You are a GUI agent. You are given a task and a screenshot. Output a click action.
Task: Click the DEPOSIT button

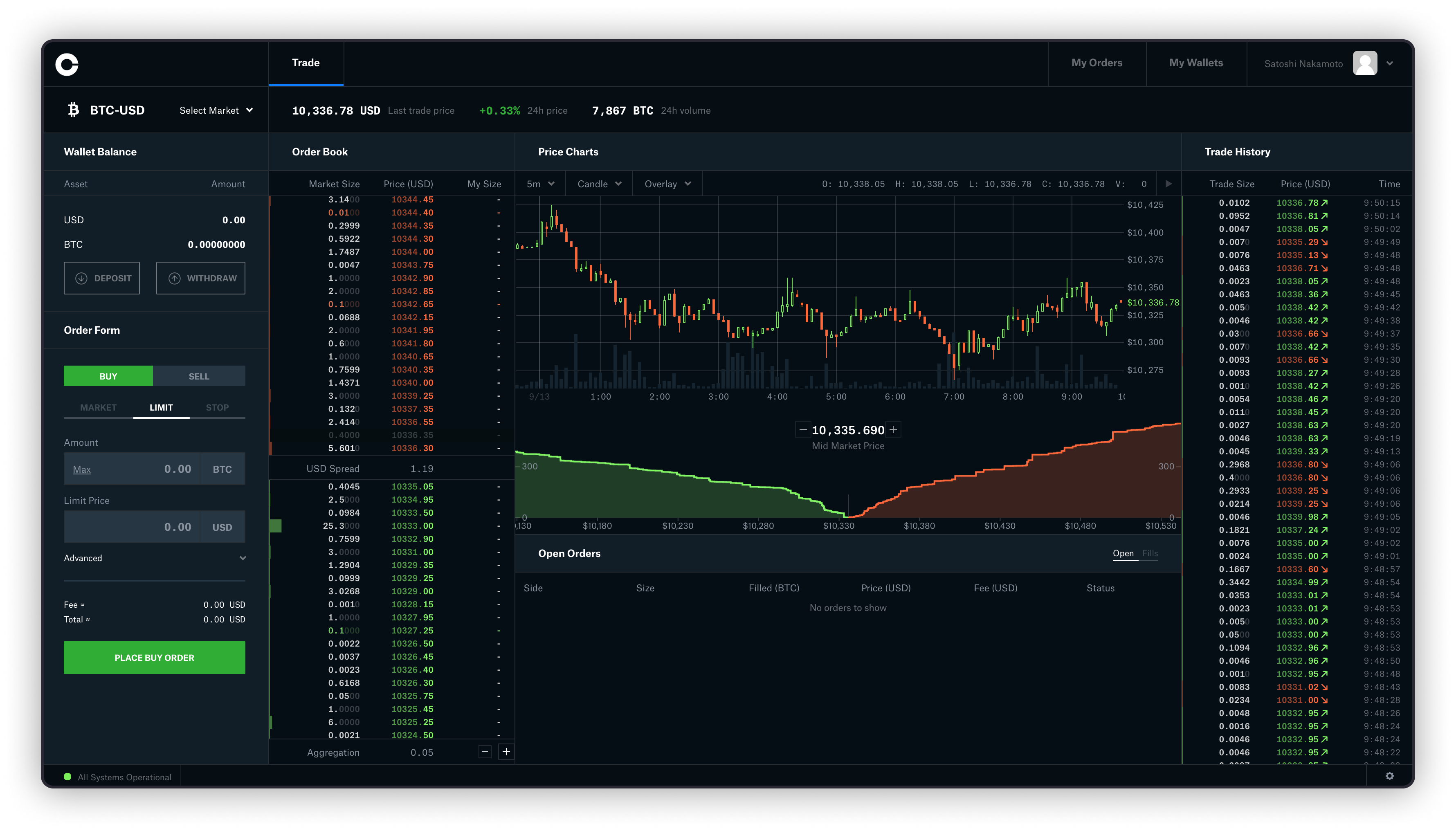102,278
